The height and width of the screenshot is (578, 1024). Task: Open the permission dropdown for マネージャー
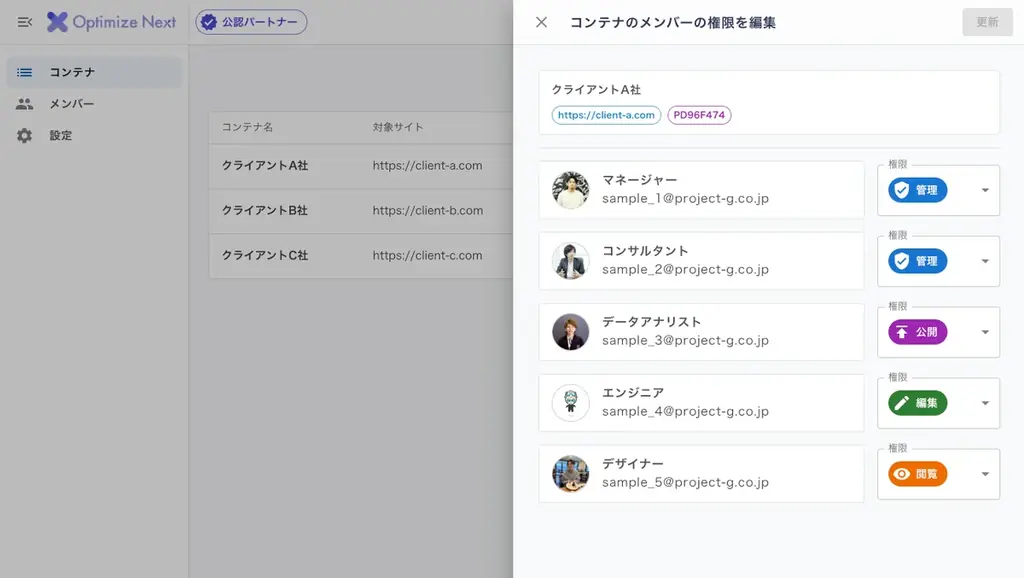pos(984,190)
